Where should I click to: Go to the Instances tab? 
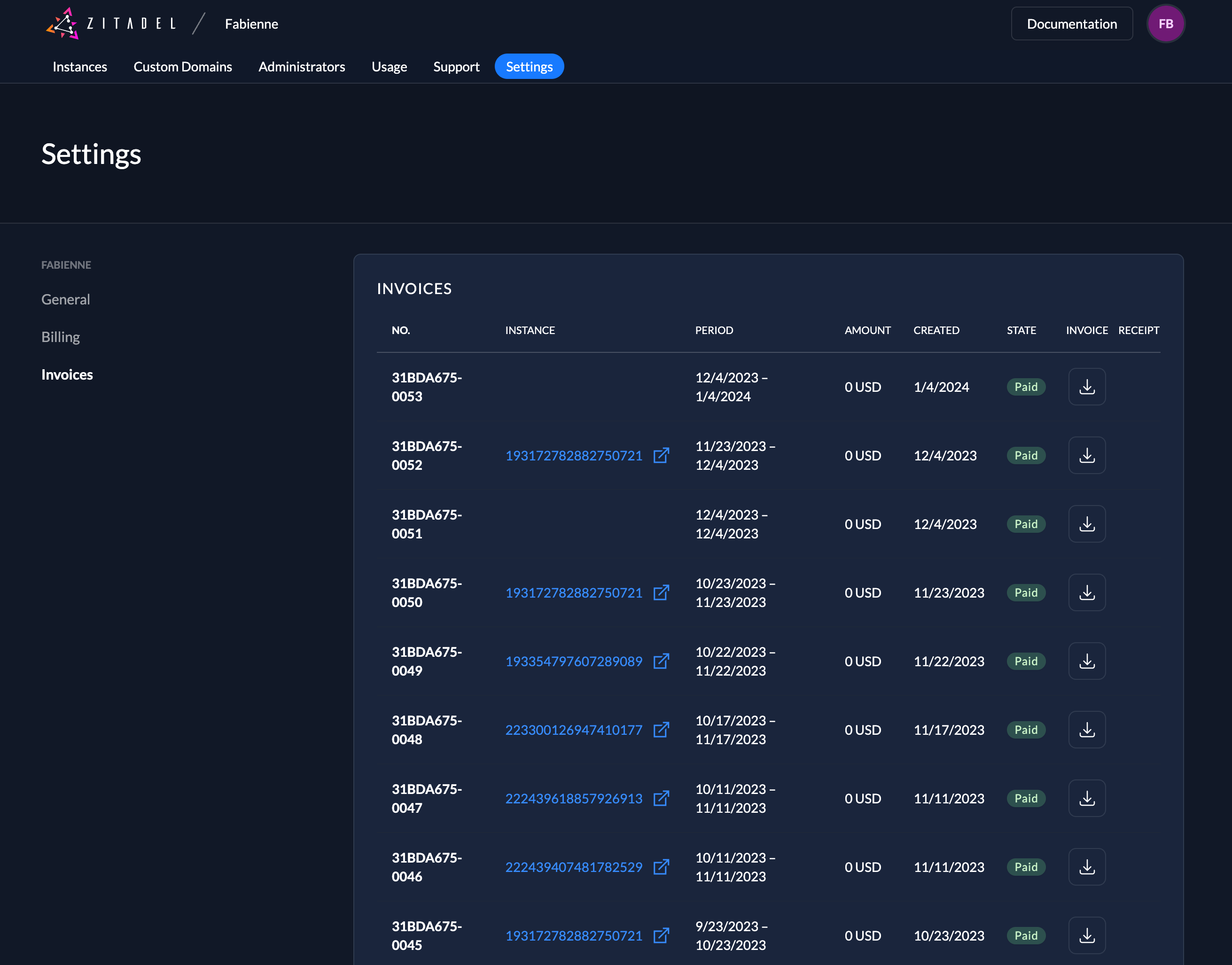point(80,67)
